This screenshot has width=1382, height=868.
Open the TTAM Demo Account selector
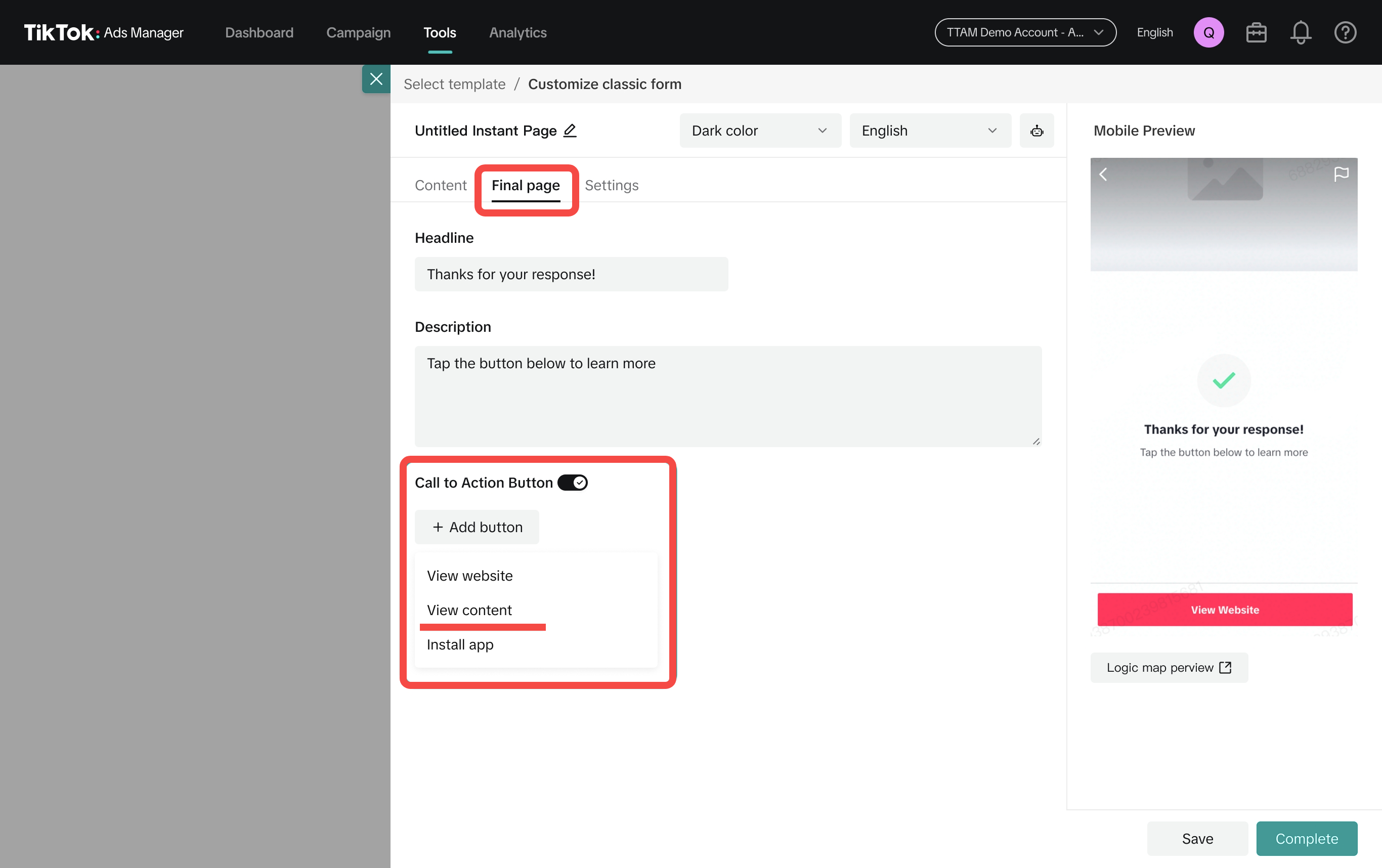[x=1024, y=32]
